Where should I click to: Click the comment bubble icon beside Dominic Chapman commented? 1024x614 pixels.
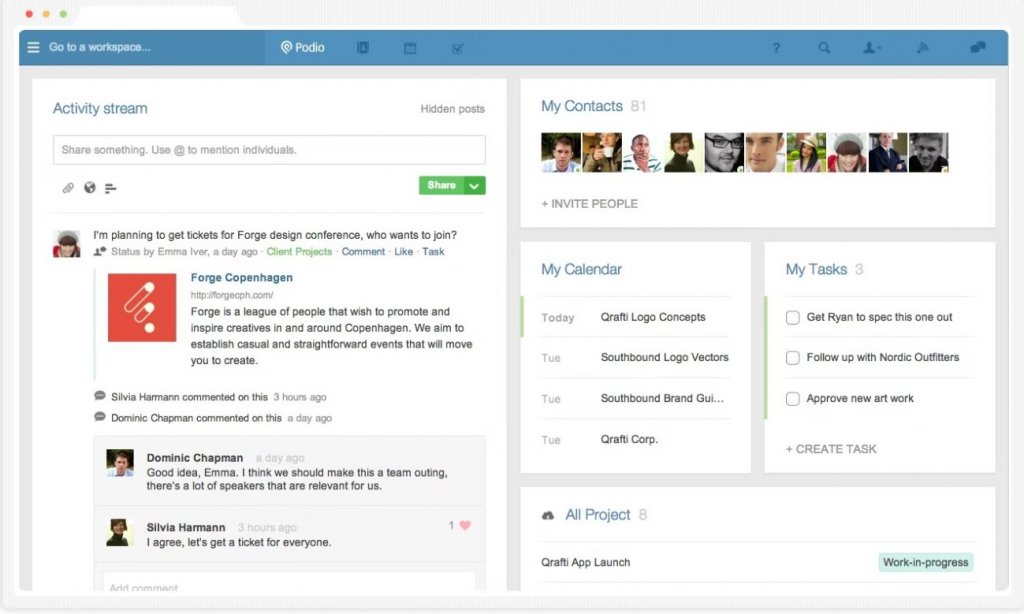pyautogui.click(x=100, y=417)
